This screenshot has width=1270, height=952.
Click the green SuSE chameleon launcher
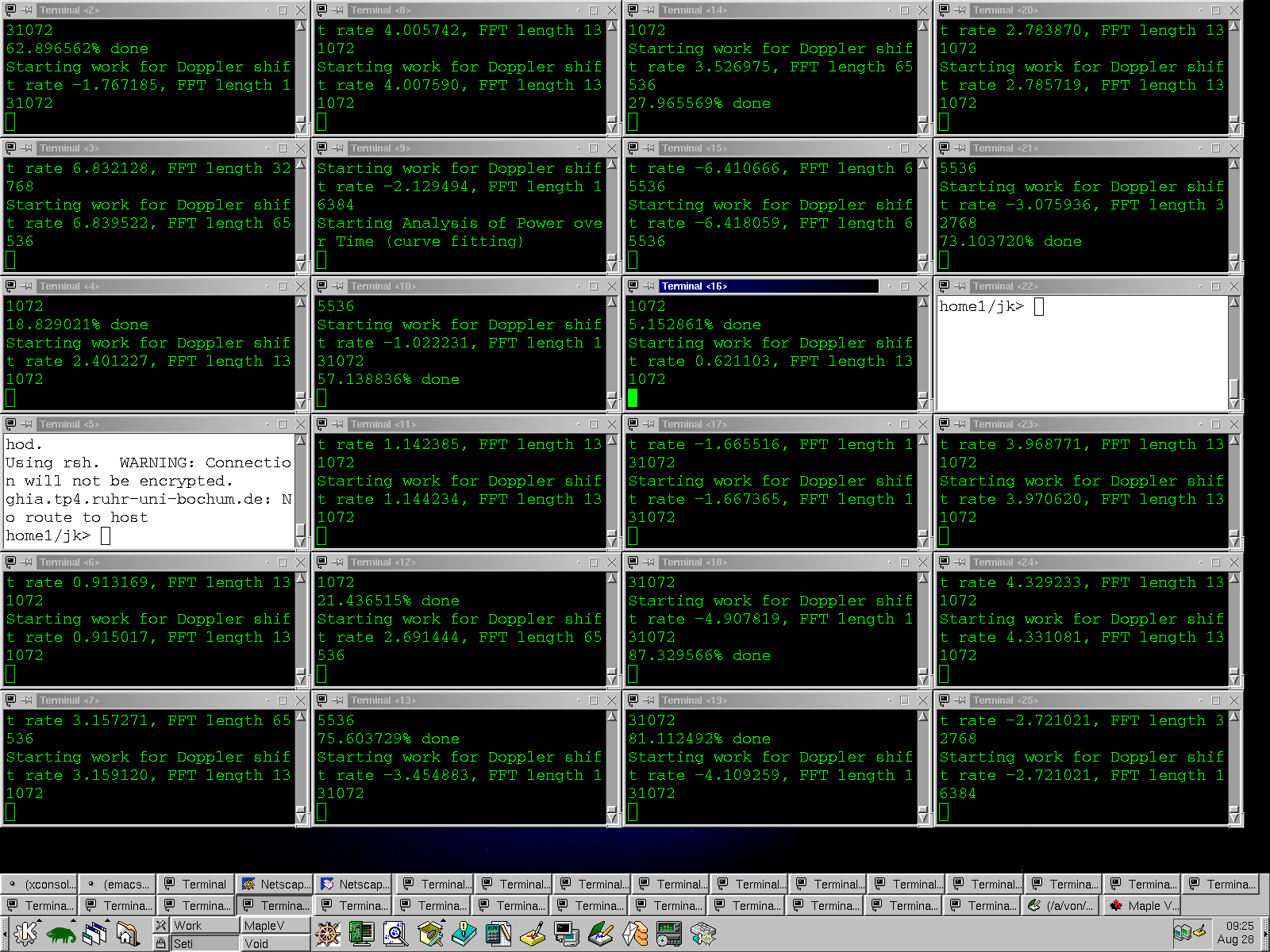point(61,934)
